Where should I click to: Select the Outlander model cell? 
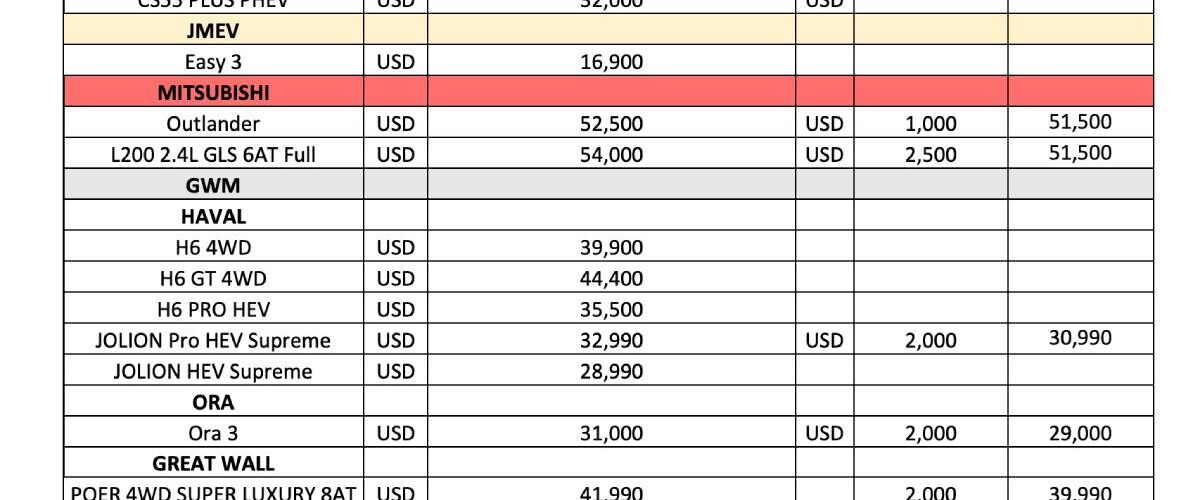tap(214, 124)
